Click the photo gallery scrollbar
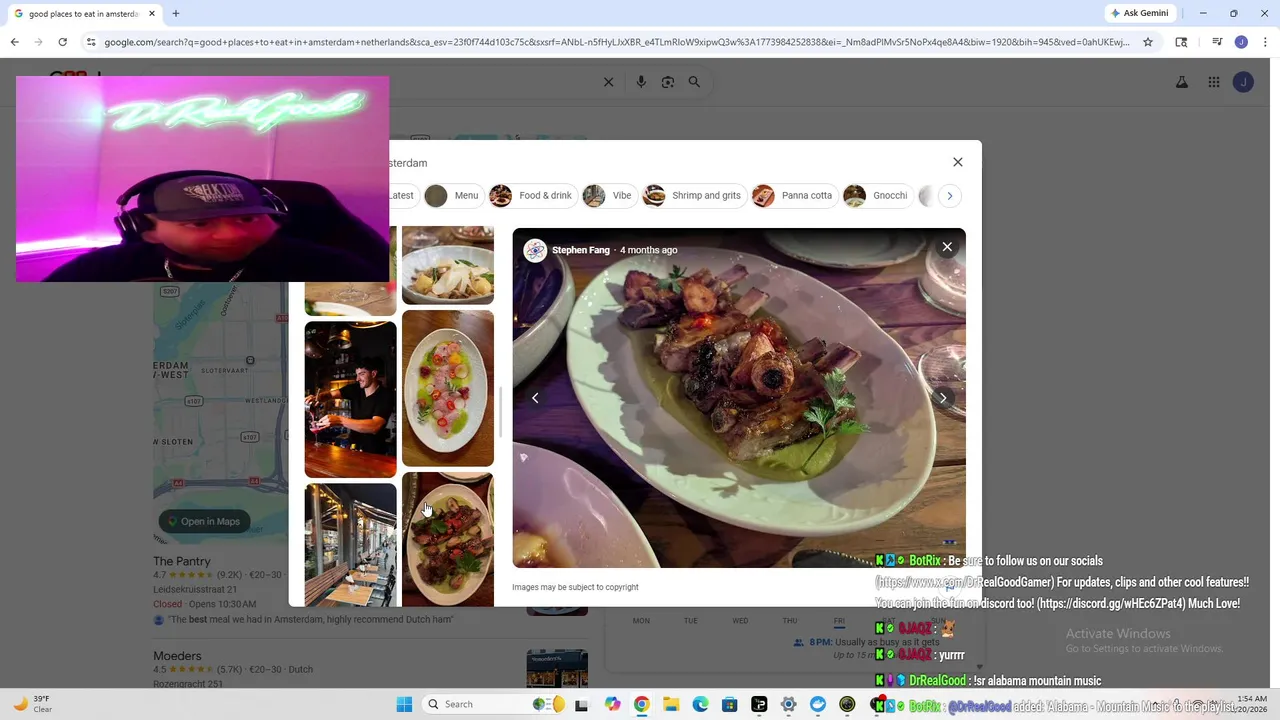 [x=502, y=410]
